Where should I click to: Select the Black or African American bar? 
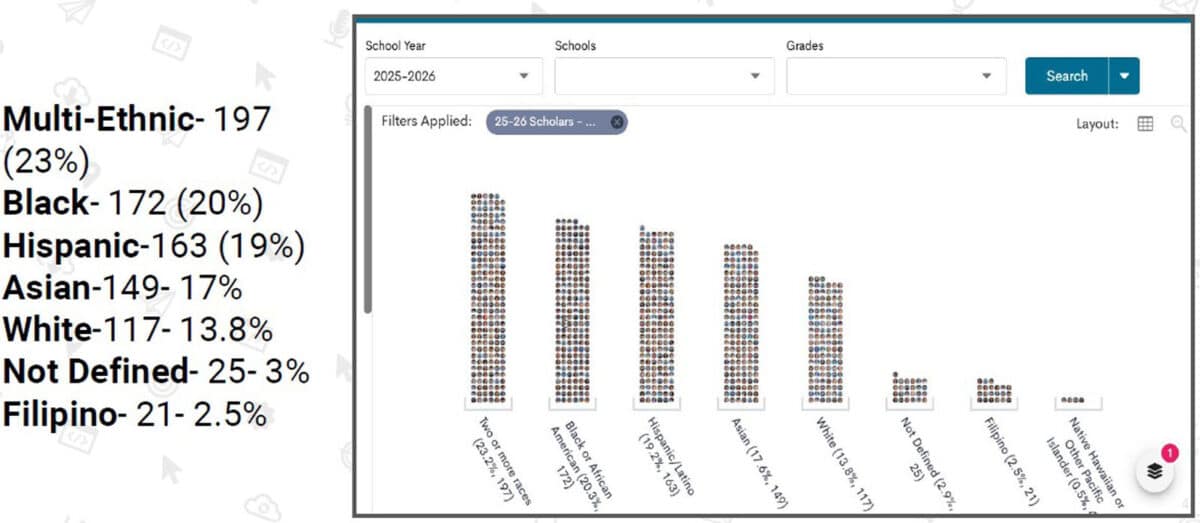(572, 311)
